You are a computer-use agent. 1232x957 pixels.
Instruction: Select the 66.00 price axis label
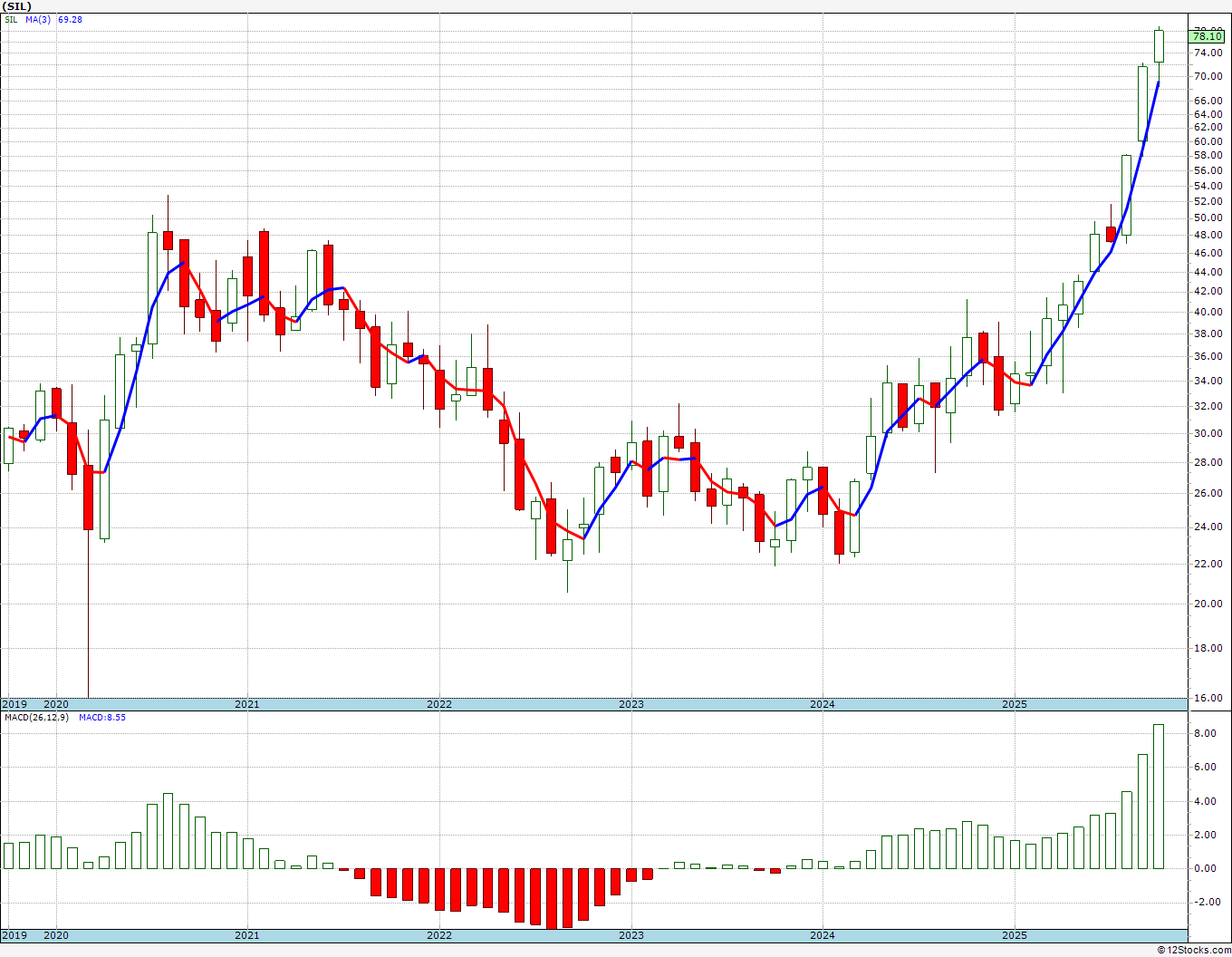tap(1208, 101)
